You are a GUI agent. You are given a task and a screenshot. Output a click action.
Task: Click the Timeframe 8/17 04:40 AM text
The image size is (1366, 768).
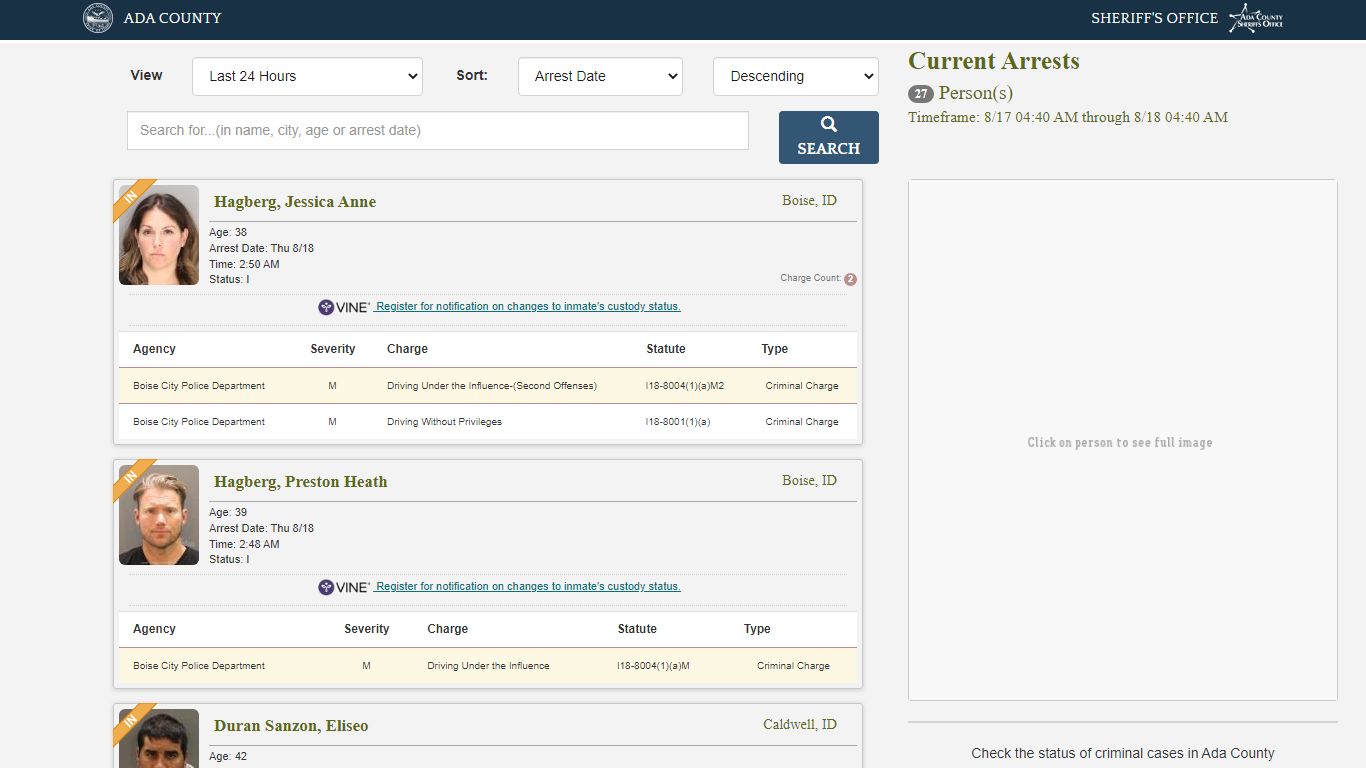point(1068,118)
